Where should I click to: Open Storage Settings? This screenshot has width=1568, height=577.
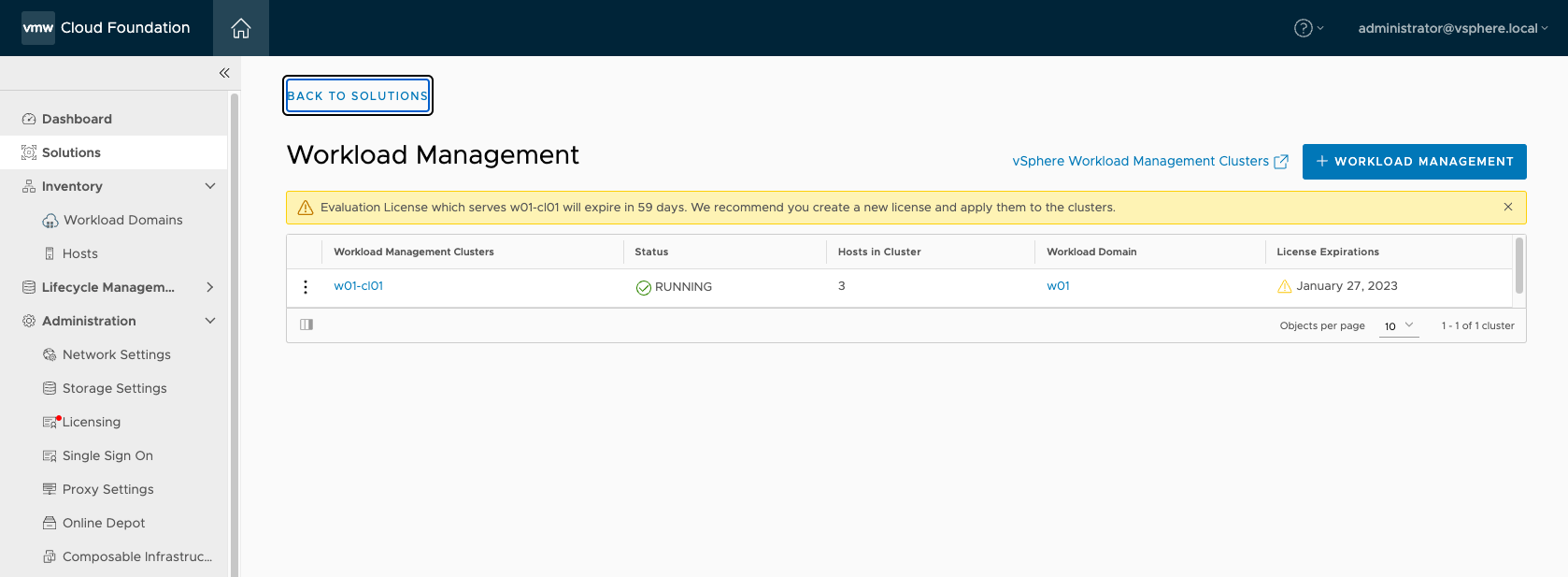(x=113, y=388)
